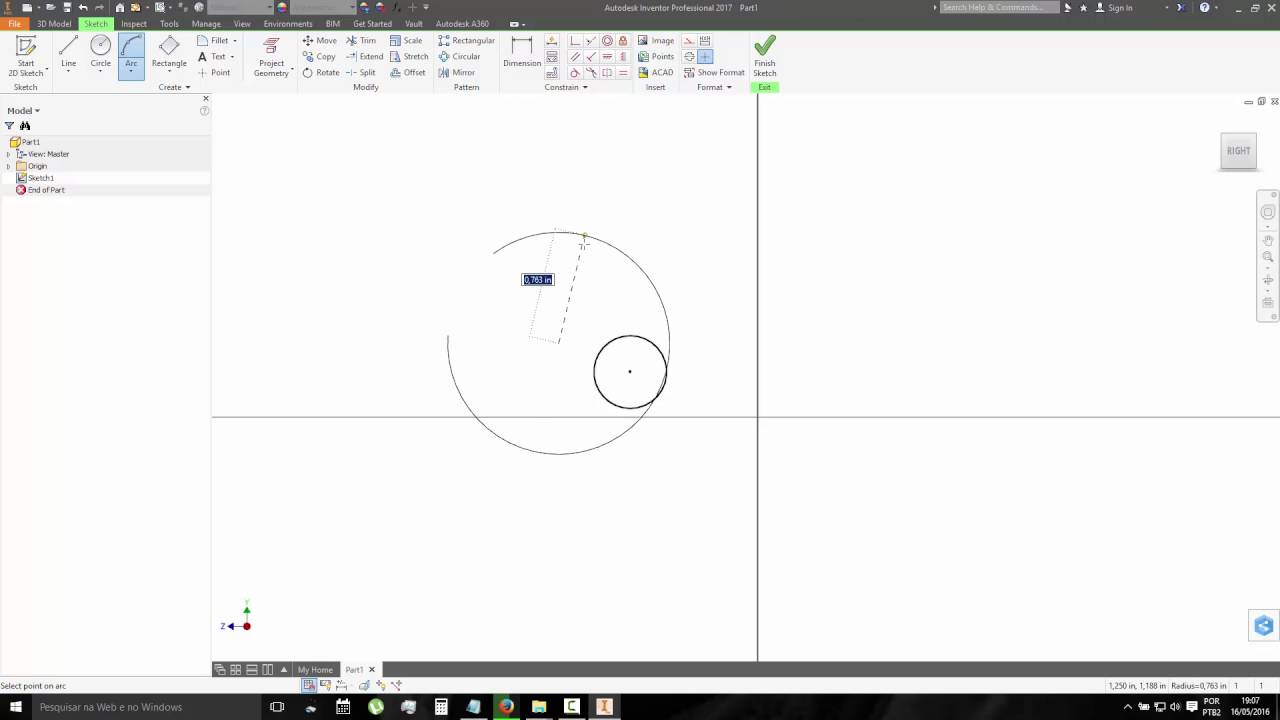
Task: Open the File menu
Action: (x=14, y=23)
